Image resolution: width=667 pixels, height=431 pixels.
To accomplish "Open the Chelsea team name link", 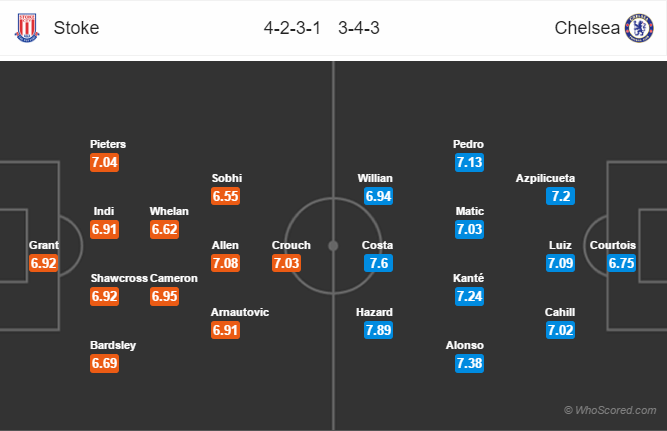I will (x=587, y=28).
